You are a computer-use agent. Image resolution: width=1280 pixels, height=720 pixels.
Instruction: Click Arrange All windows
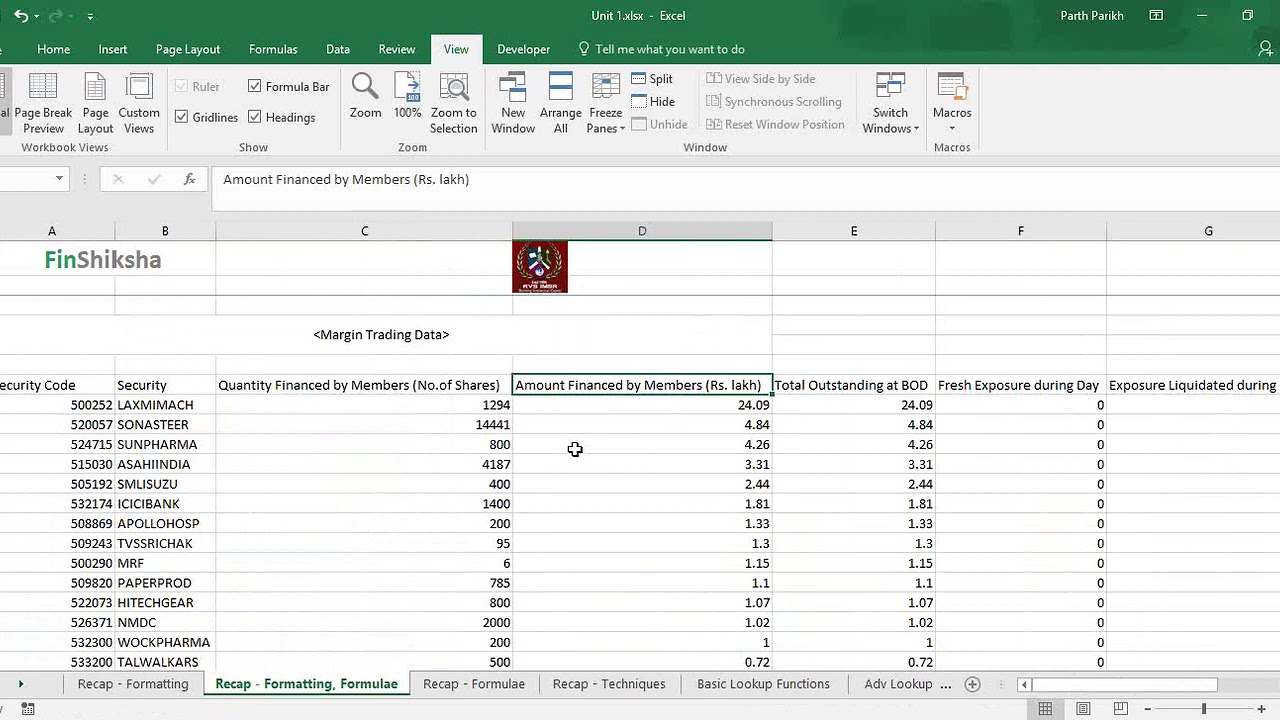pyautogui.click(x=560, y=103)
